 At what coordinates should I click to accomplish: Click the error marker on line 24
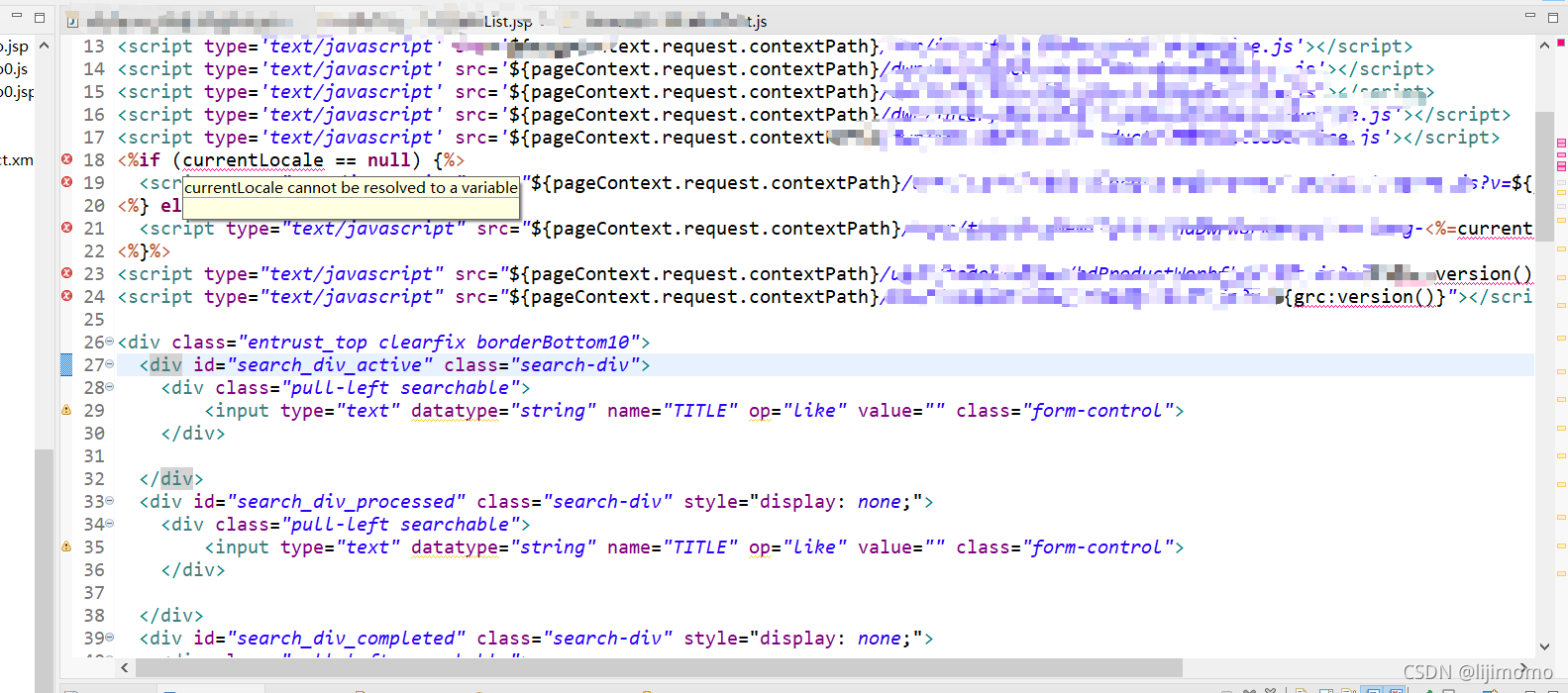[66, 296]
